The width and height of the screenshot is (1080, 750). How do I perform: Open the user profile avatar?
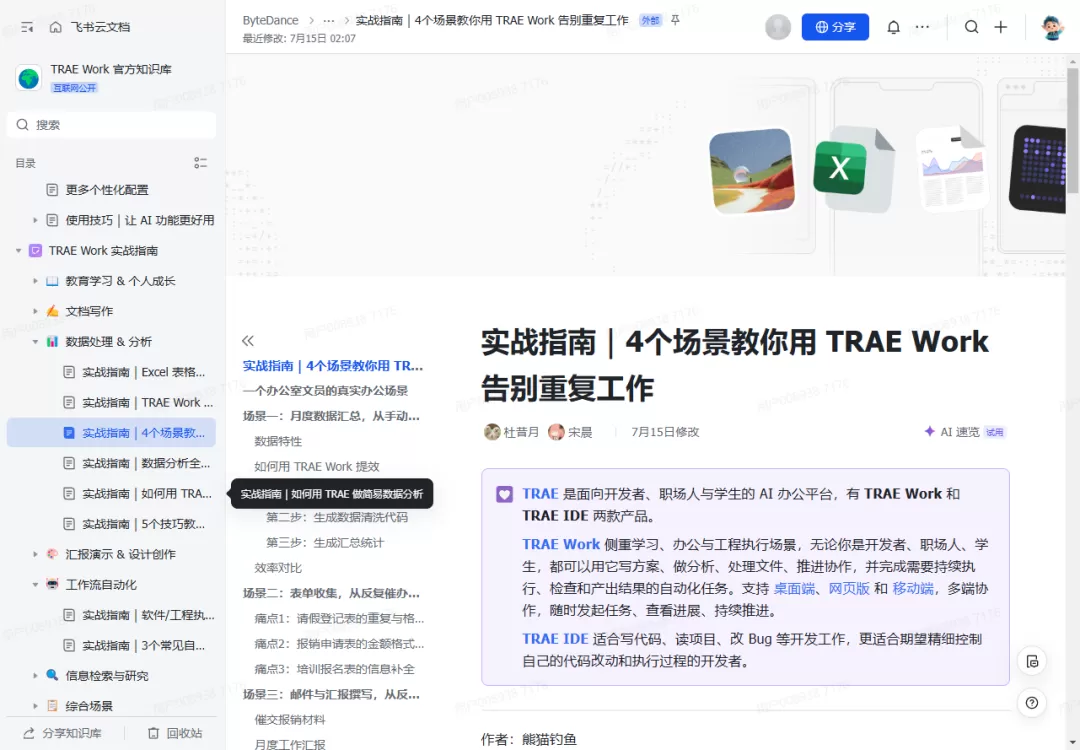tap(1051, 28)
